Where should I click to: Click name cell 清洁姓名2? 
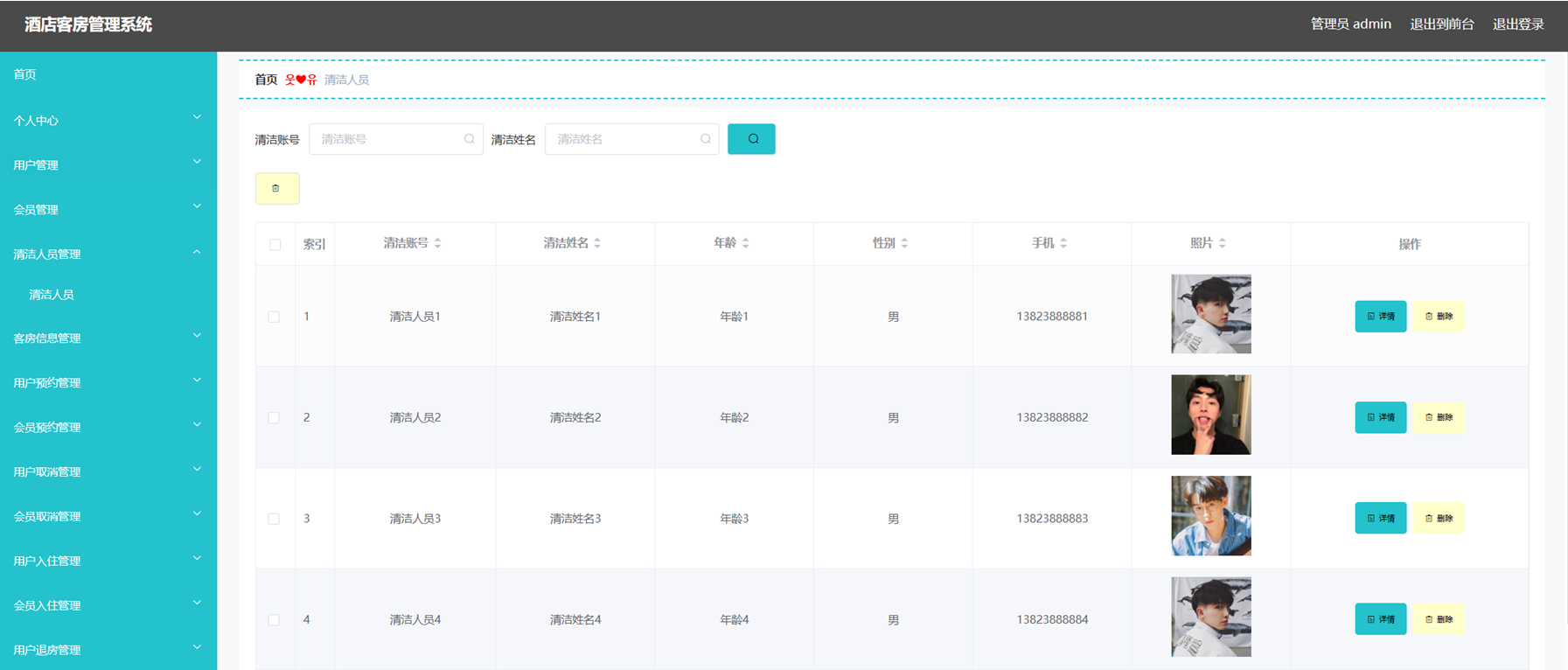pyautogui.click(x=575, y=418)
